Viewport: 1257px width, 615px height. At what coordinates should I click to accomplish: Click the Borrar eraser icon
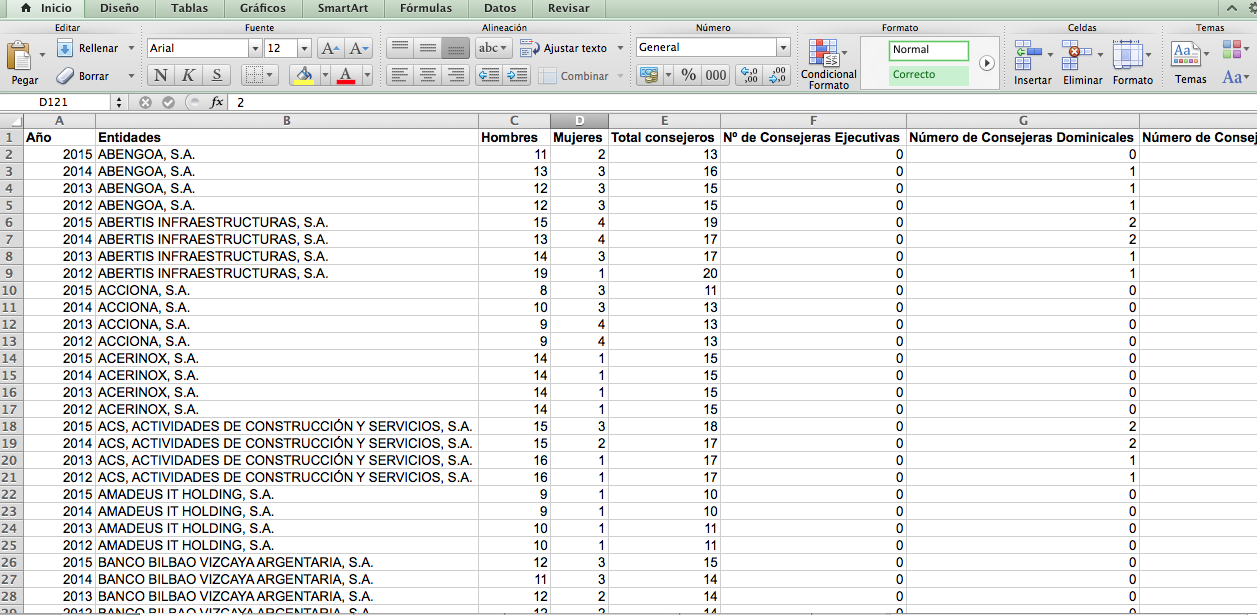point(65,75)
